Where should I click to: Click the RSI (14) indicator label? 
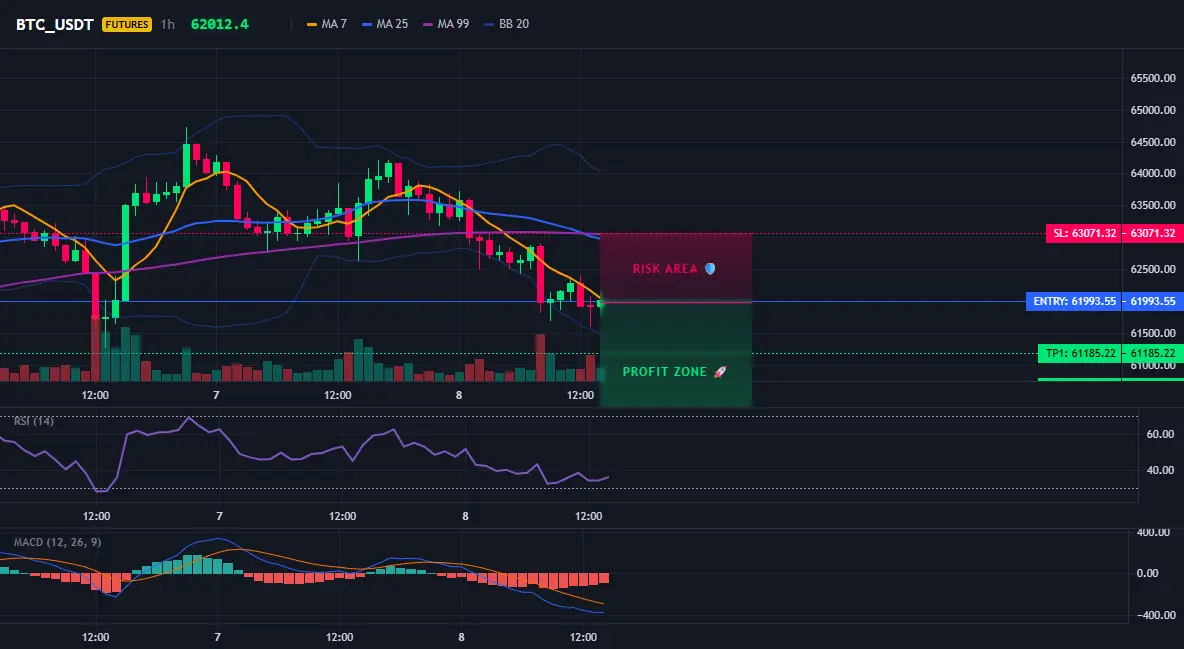click(34, 421)
